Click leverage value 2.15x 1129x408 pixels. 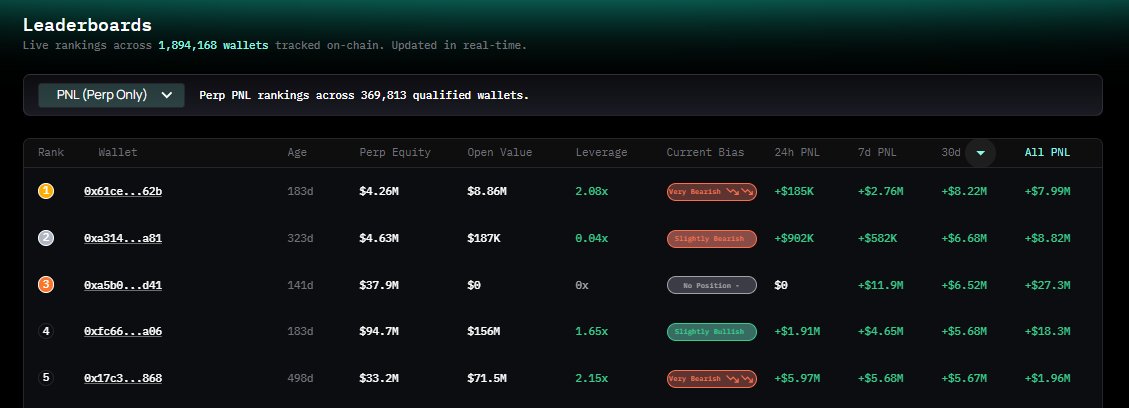591,378
